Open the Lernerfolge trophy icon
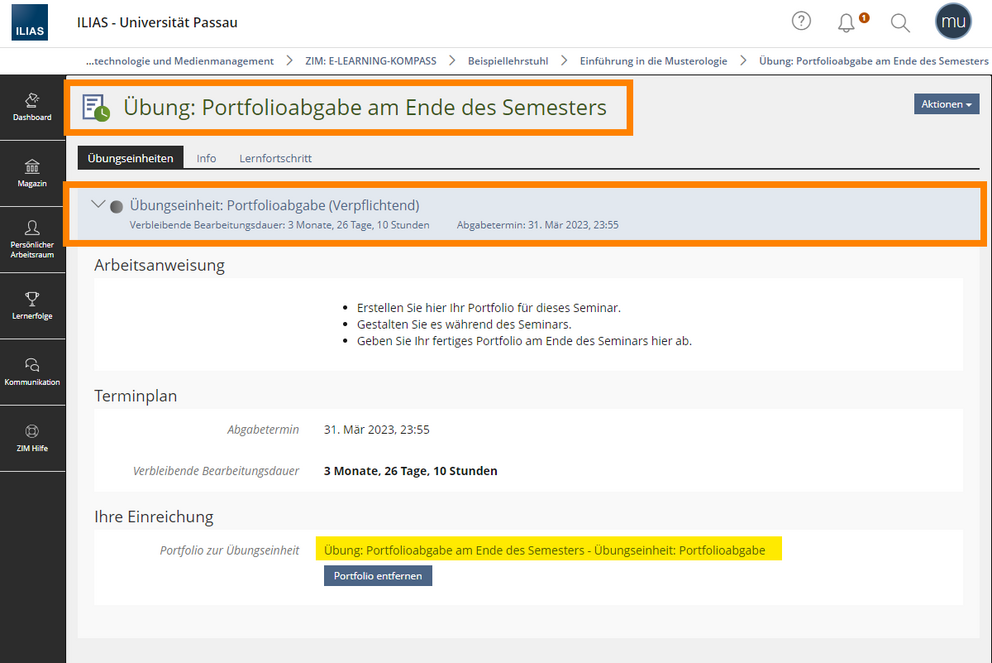Viewport: 992px width, 663px height. (x=32, y=306)
